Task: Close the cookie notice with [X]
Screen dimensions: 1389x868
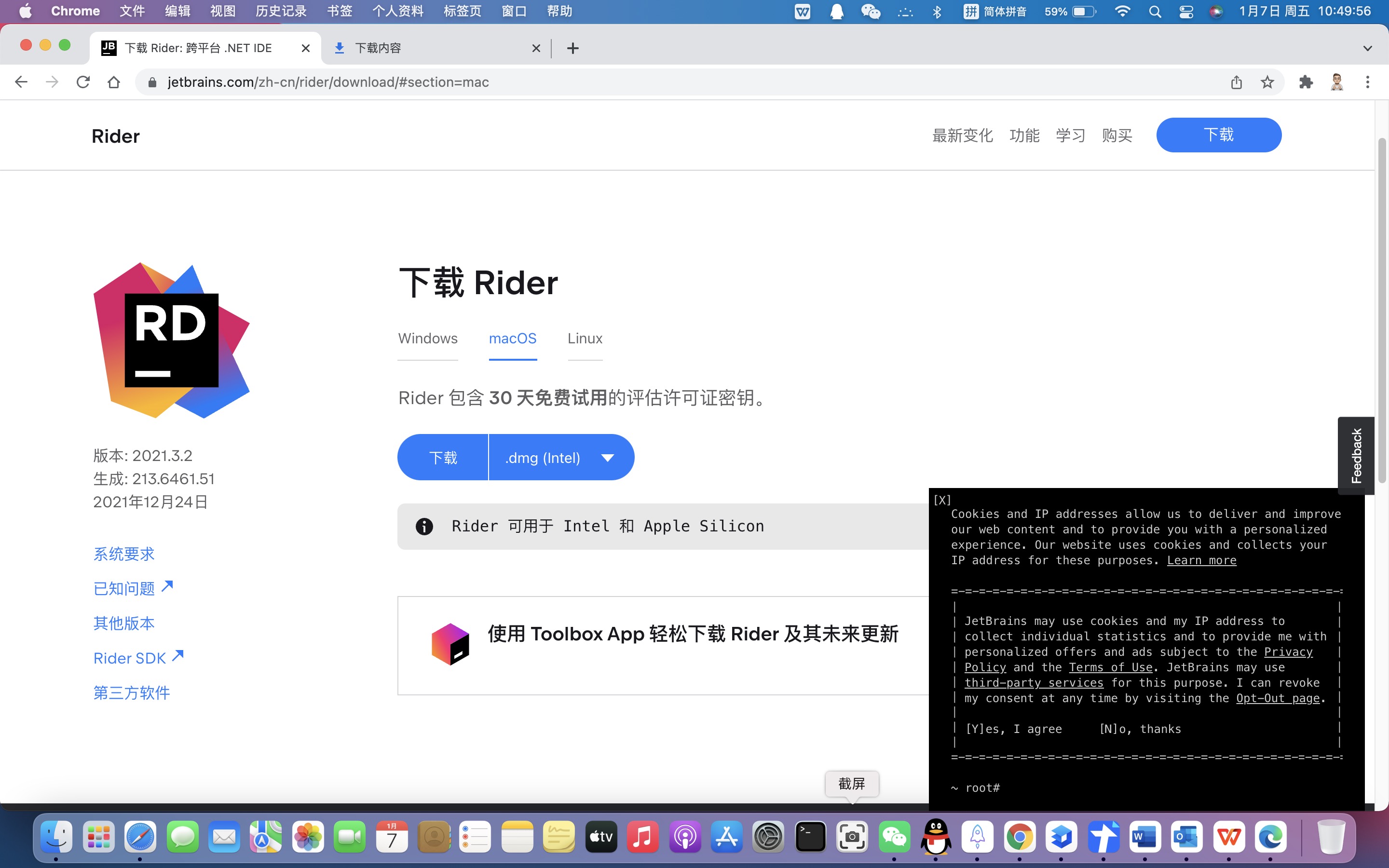Action: [942, 500]
